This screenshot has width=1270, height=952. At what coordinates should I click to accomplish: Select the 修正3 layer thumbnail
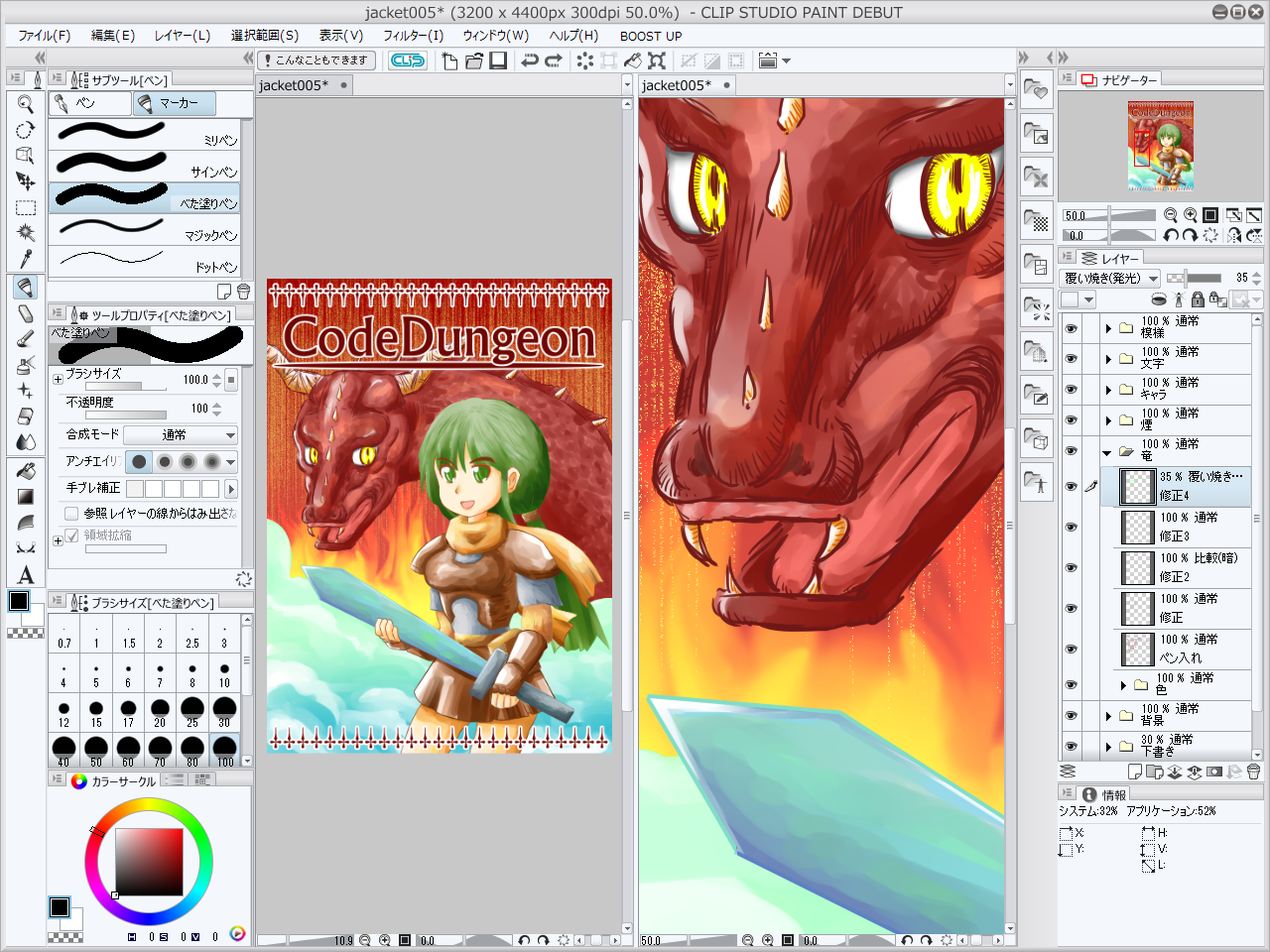[1137, 527]
